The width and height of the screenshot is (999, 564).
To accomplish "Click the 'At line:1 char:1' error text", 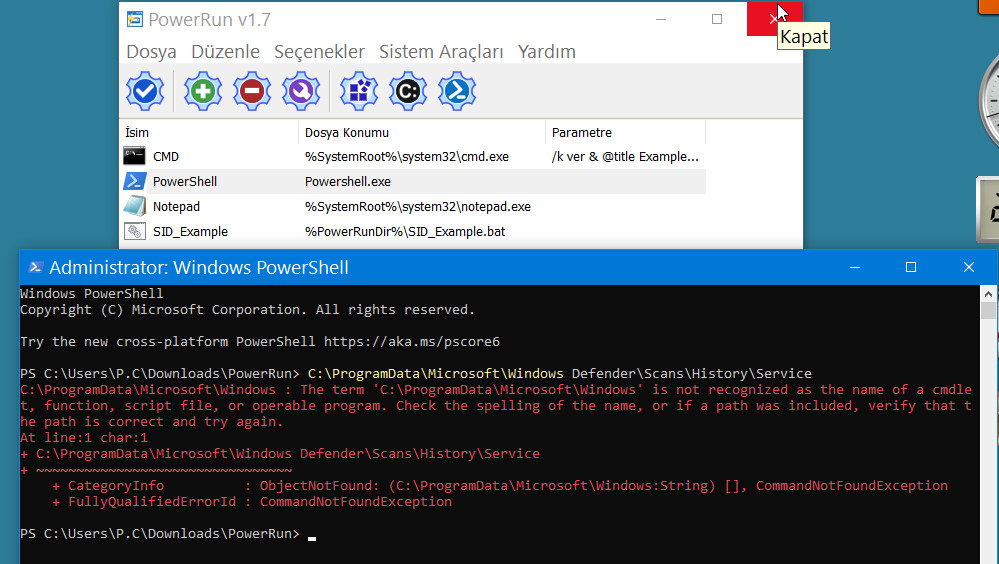I will click(x=84, y=438).
